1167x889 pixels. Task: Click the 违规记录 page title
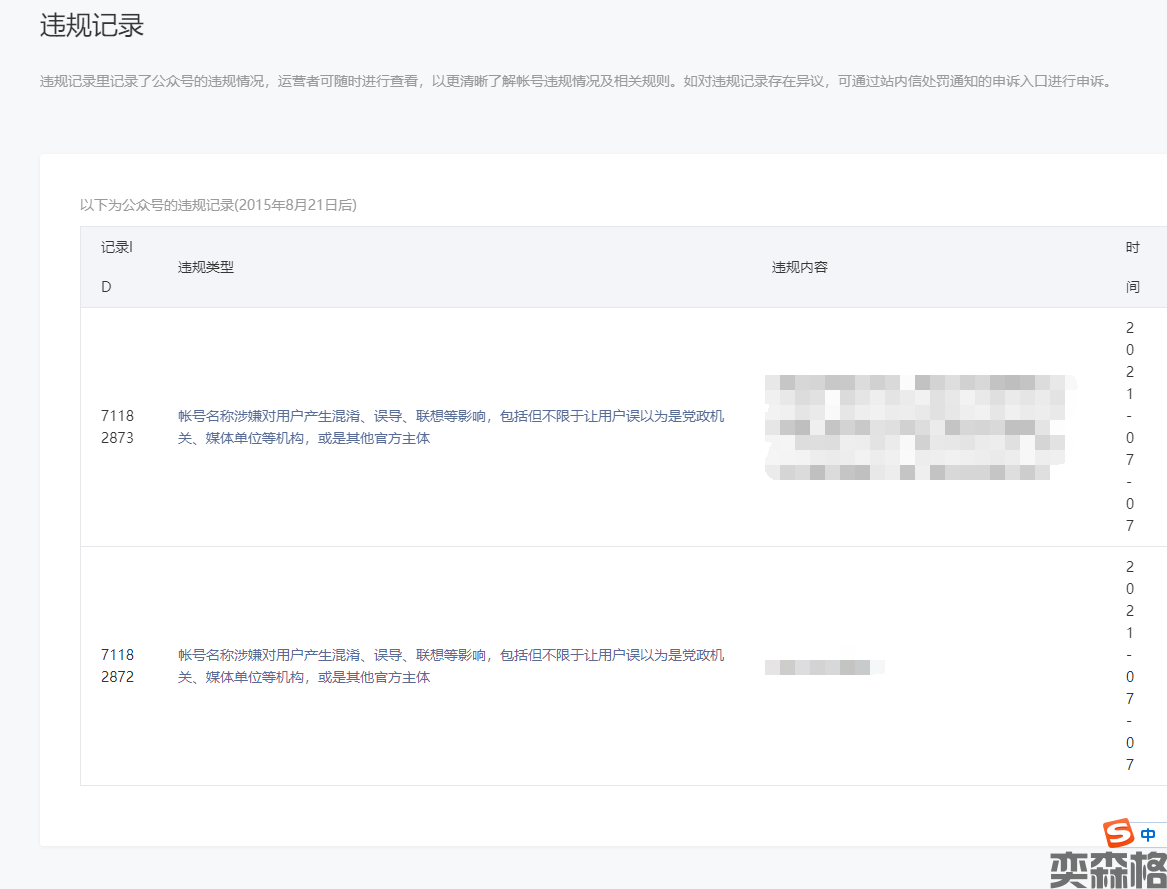[92, 26]
